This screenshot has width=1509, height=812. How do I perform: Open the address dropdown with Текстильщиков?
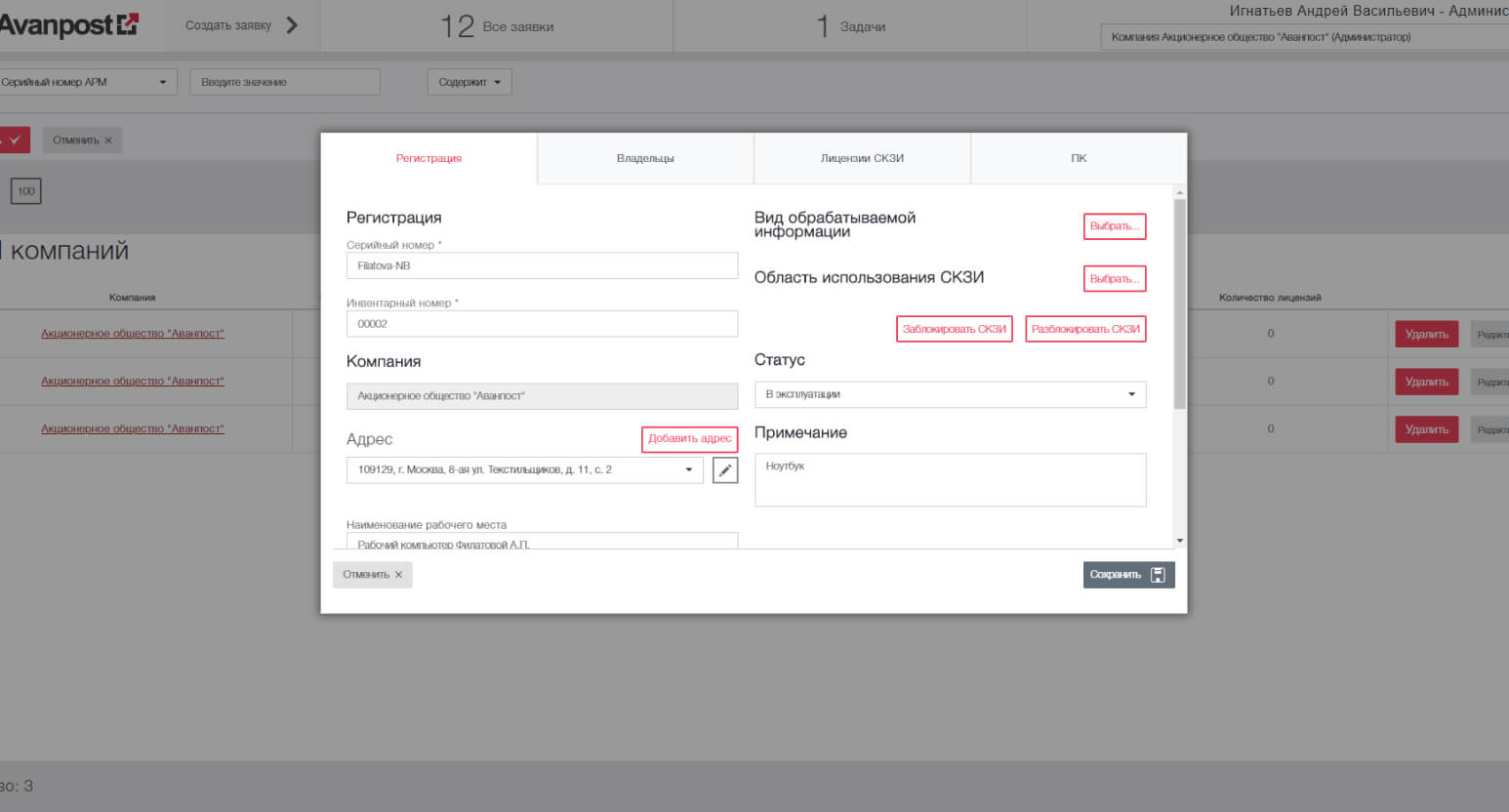click(x=525, y=470)
